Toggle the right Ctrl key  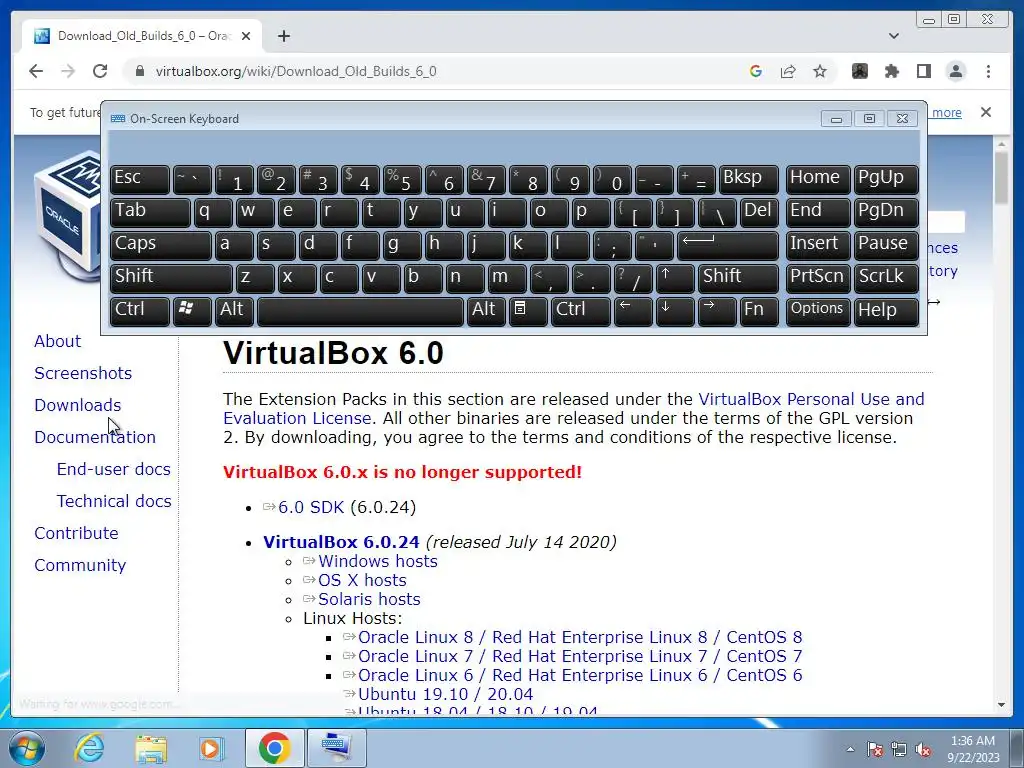581,310
